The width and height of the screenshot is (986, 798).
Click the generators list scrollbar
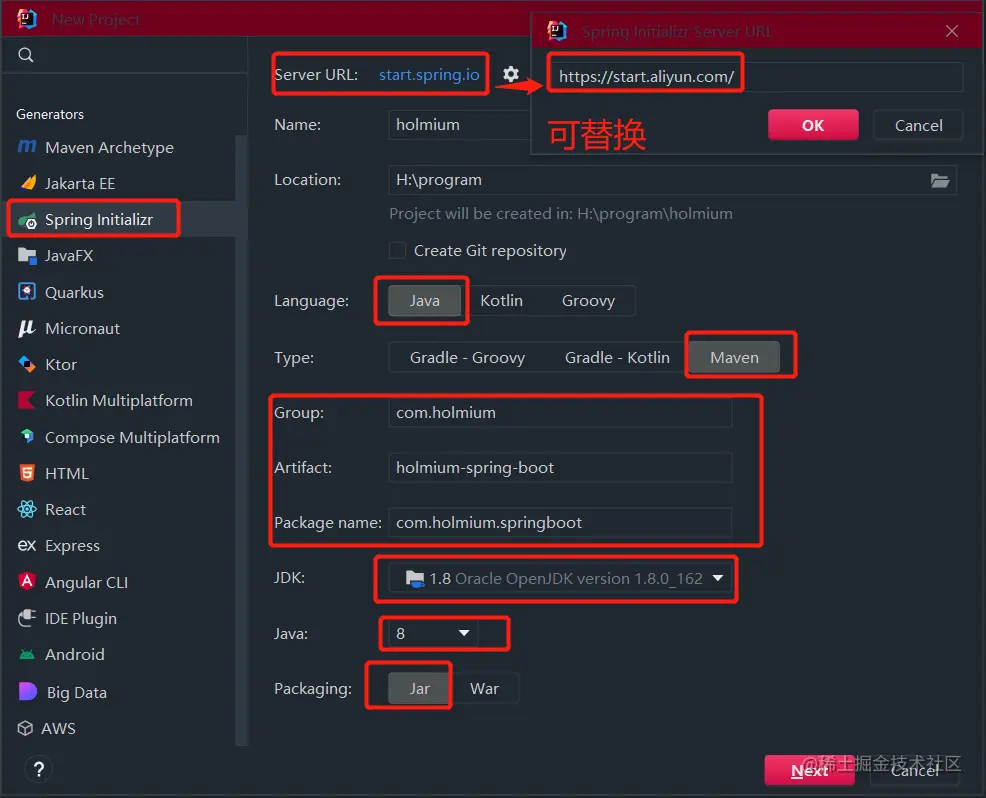242,440
